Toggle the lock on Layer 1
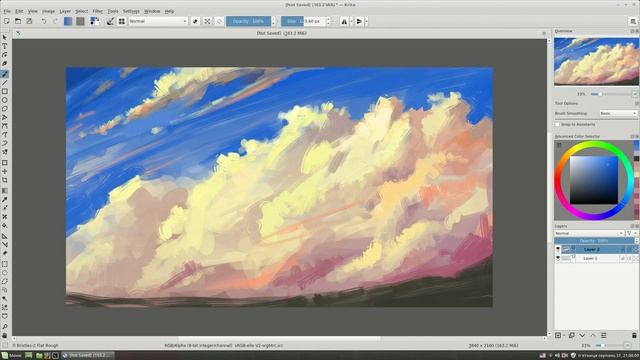 (623, 258)
